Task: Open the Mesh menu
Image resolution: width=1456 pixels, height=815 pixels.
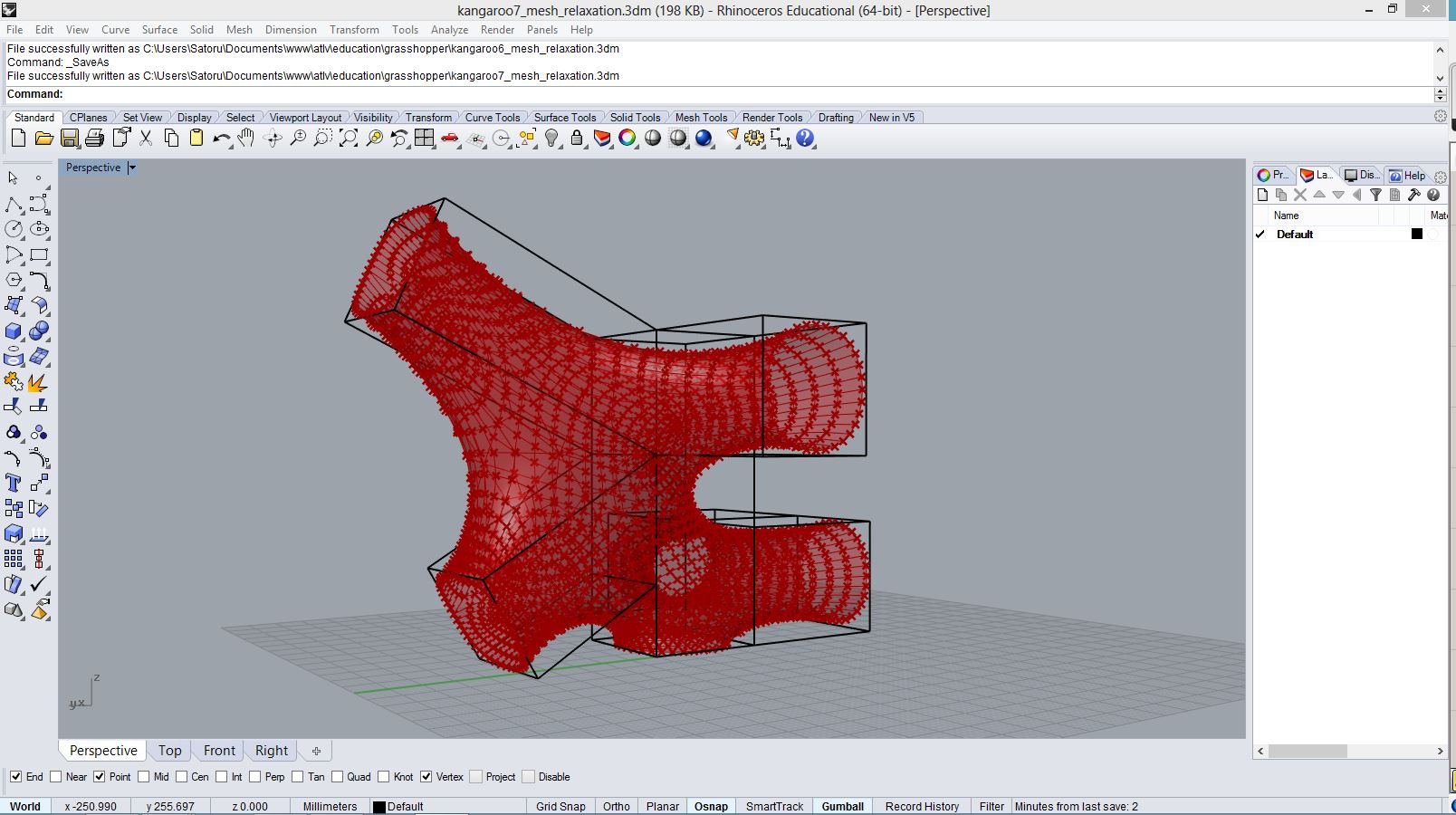Action: (x=239, y=30)
